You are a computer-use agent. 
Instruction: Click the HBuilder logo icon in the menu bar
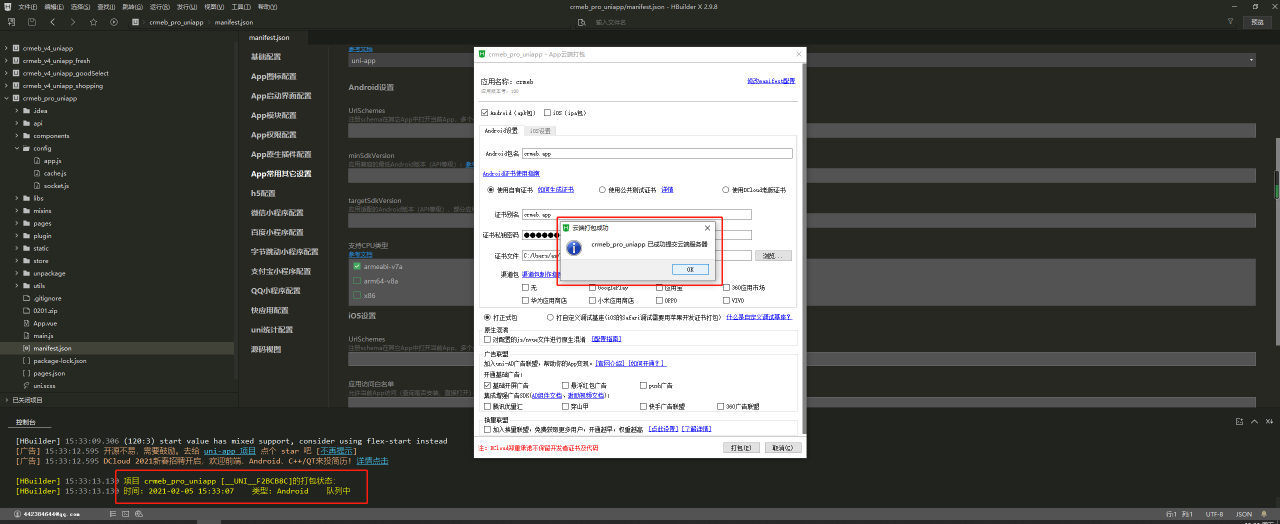coord(8,6)
